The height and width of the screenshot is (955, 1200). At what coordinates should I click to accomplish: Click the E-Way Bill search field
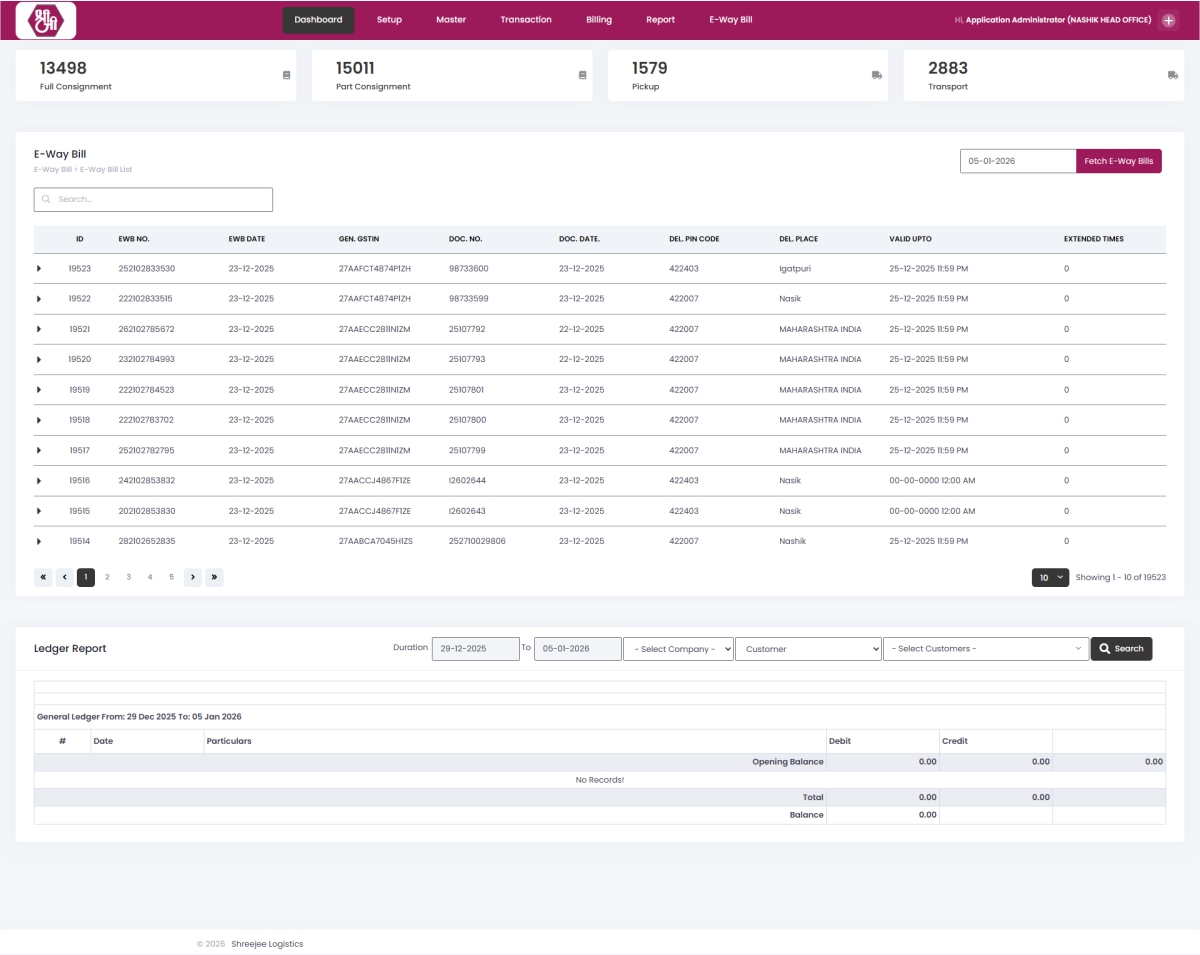pyautogui.click(x=153, y=199)
